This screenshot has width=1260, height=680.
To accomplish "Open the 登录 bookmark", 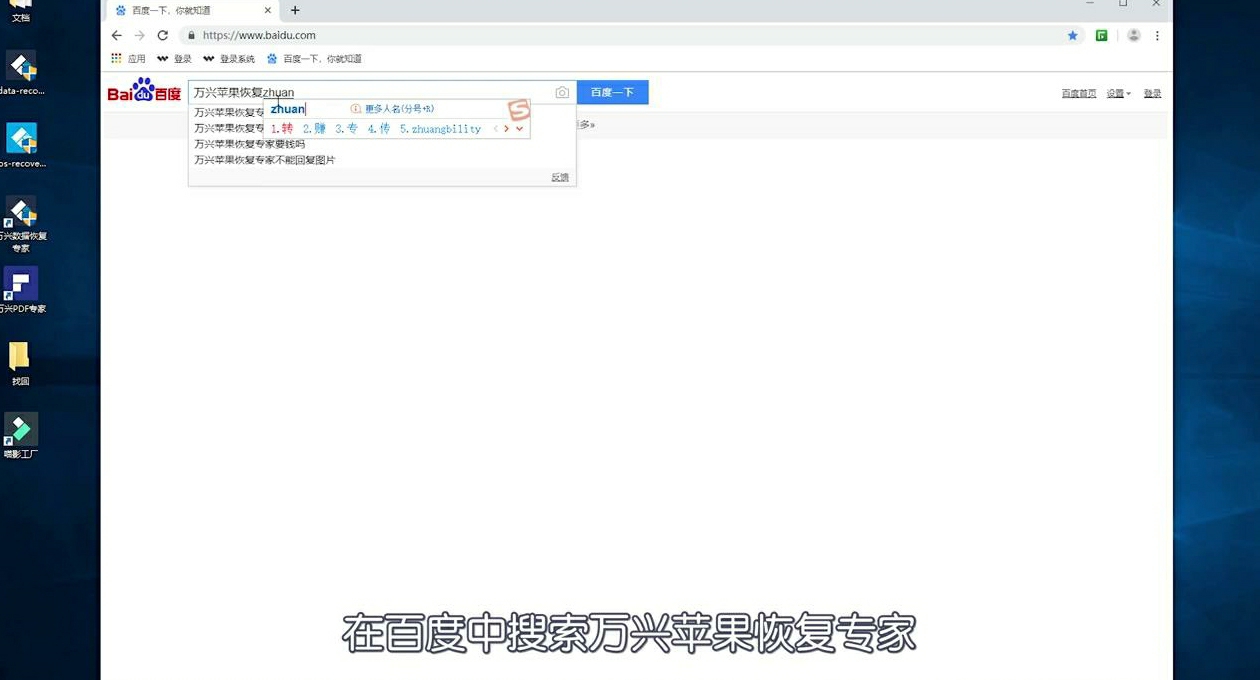I will point(174,59).
